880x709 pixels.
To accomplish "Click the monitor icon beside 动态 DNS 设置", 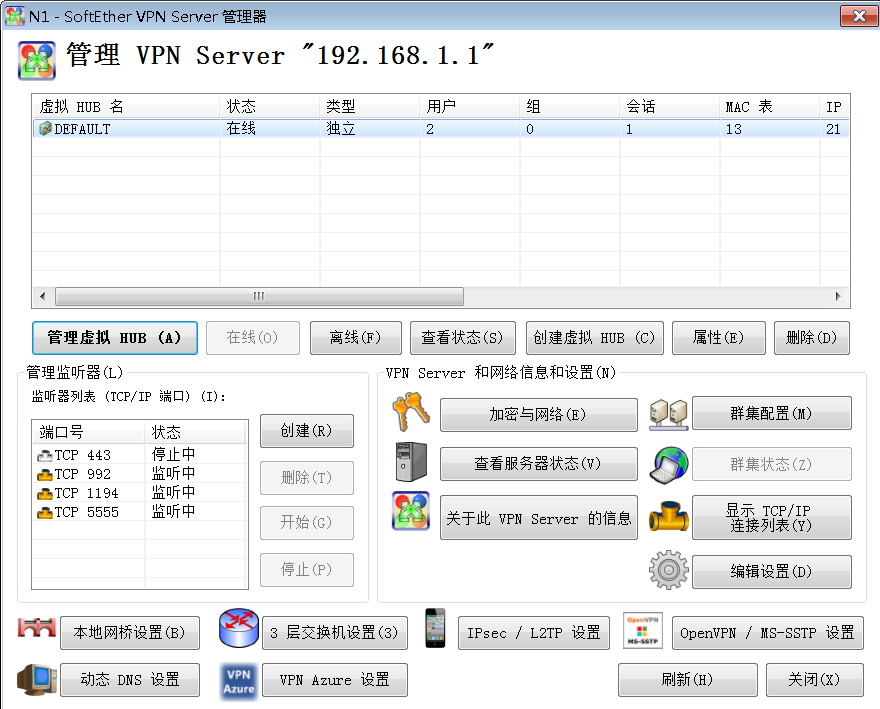I will [x=37, y=679].
